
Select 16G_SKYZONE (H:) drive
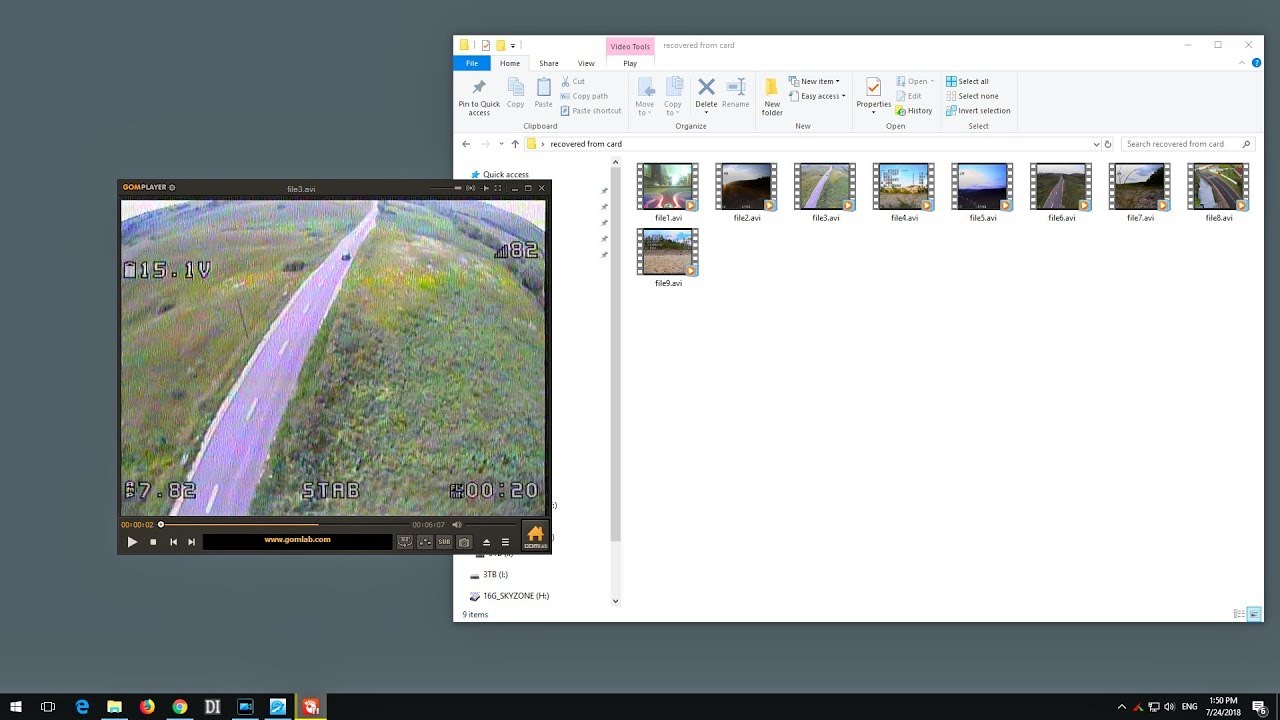tap(510, 596)
